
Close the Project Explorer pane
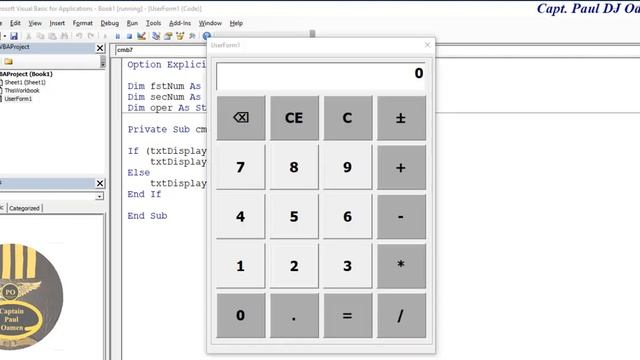point(100,48)
